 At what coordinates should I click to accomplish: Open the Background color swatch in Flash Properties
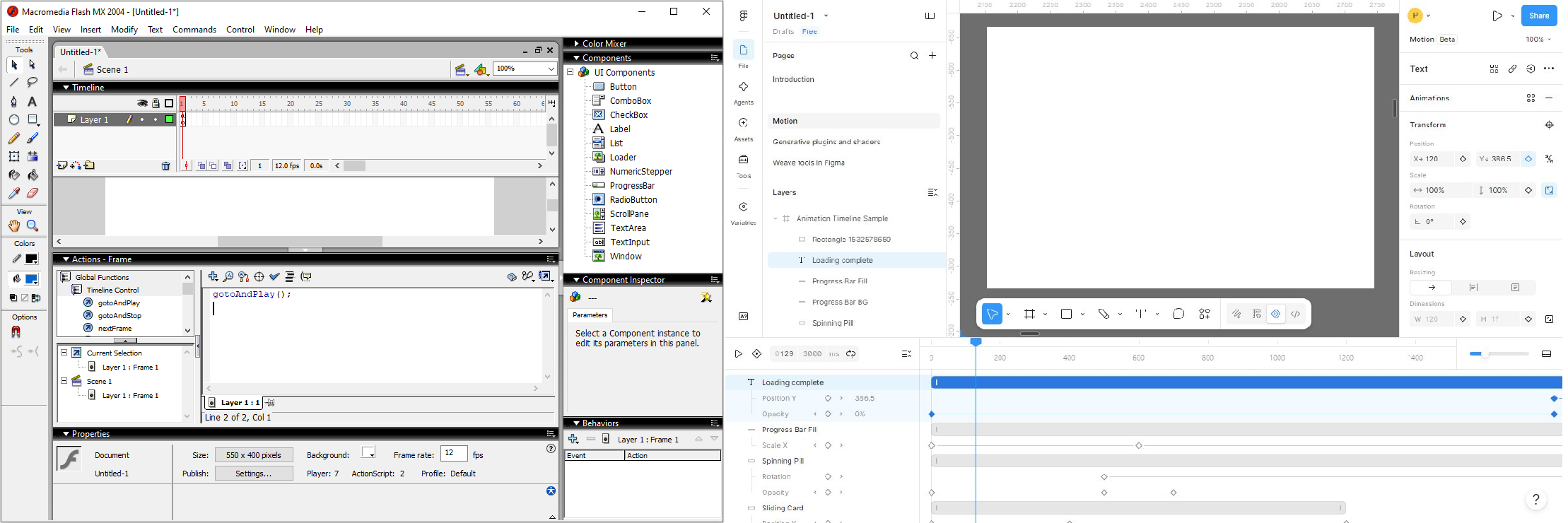369,453
